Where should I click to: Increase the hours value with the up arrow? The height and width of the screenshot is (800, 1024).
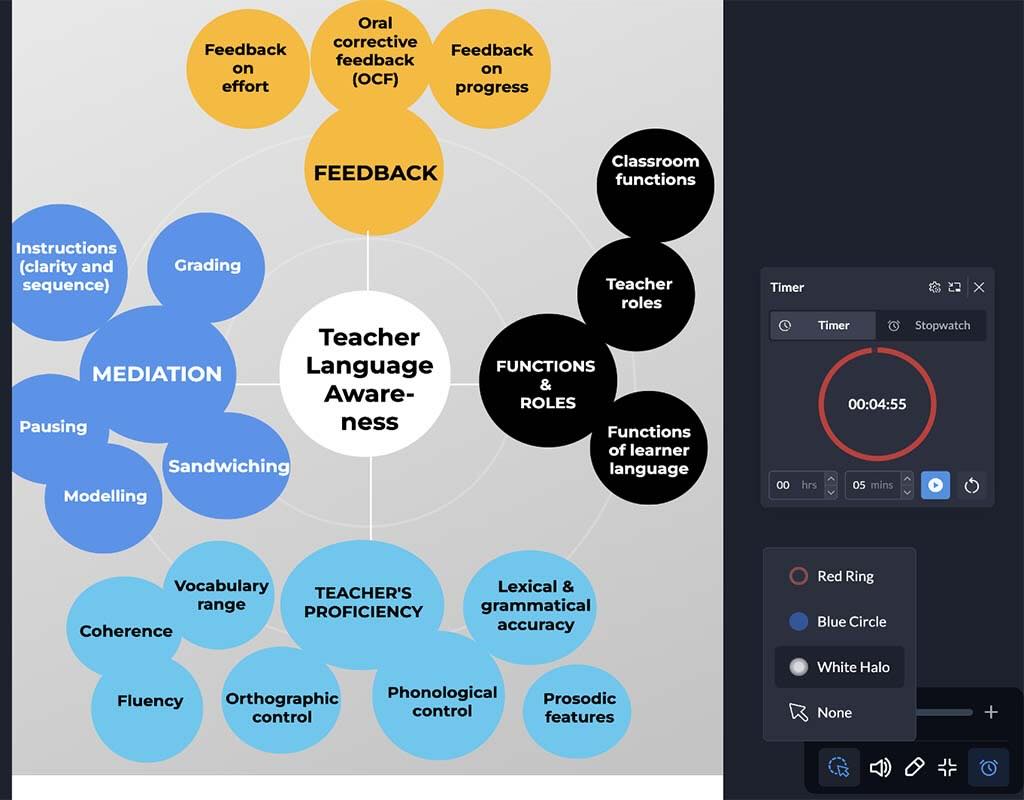tap(830, 479)
